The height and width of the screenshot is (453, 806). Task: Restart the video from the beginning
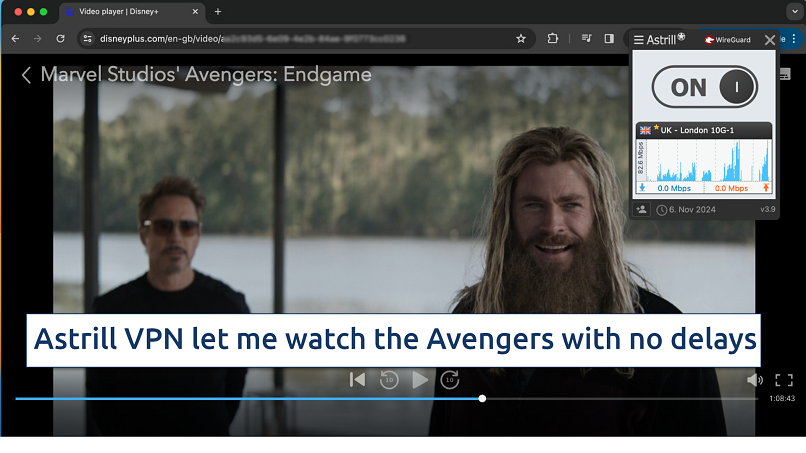click(357, 380)
